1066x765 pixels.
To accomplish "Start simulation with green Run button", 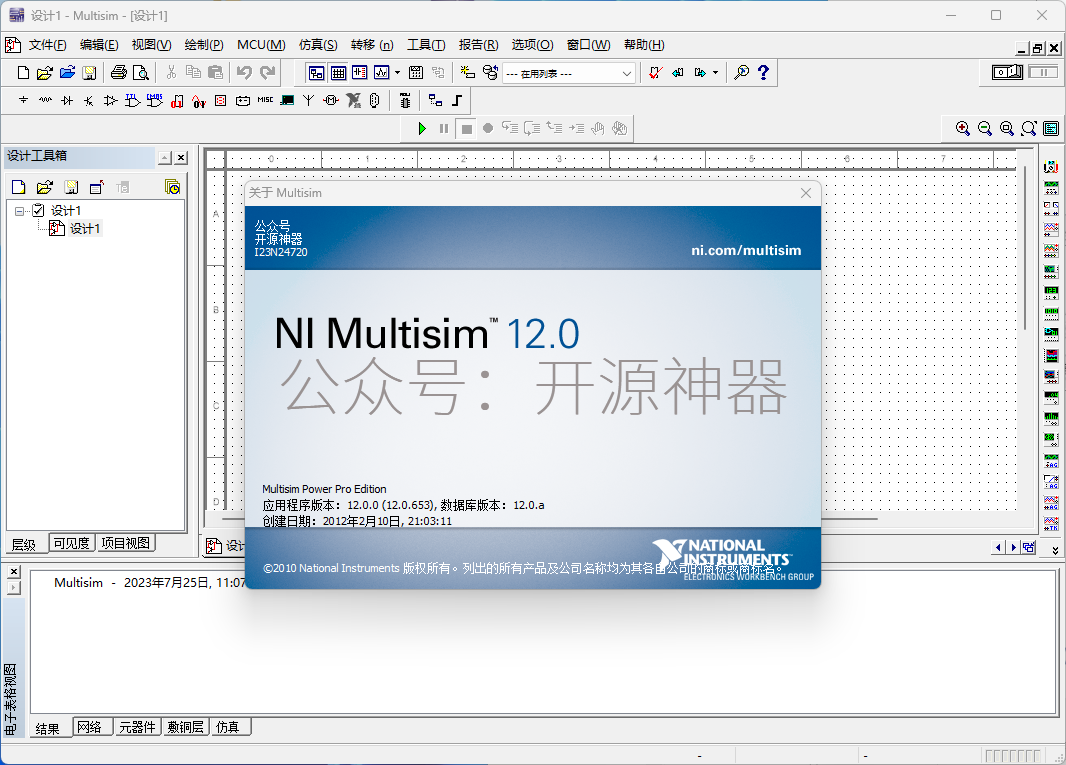I will [x=422, y=129].
